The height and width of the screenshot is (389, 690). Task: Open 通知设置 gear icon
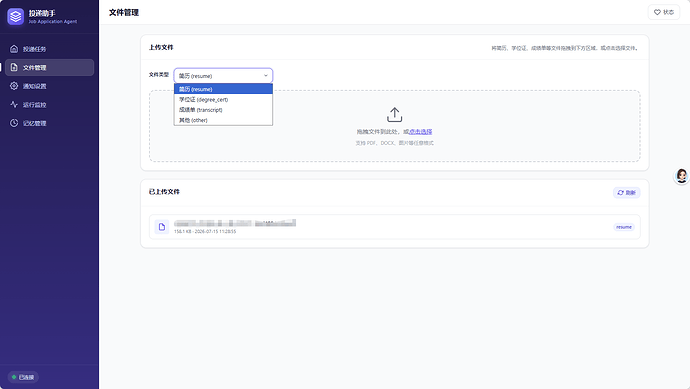(x=14, y=86)
